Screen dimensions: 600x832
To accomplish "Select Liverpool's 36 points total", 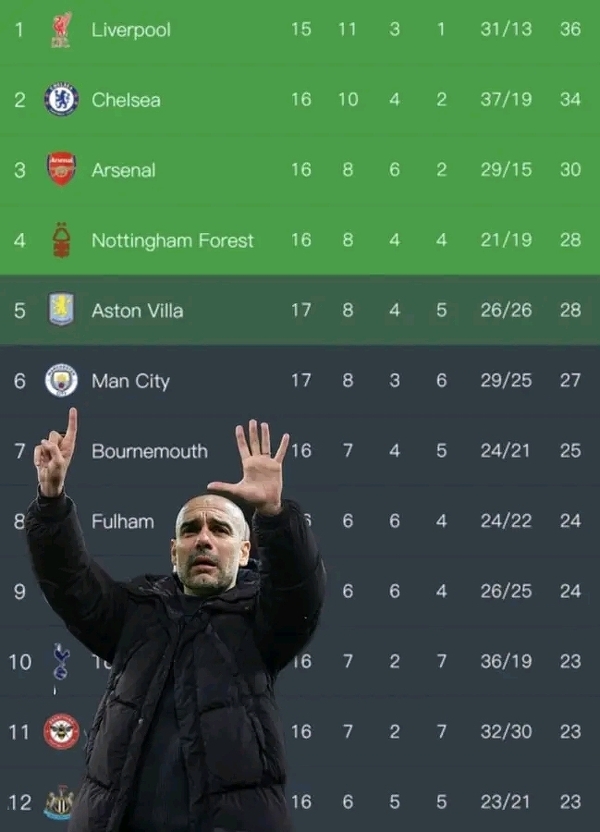I will click(570, 30).
